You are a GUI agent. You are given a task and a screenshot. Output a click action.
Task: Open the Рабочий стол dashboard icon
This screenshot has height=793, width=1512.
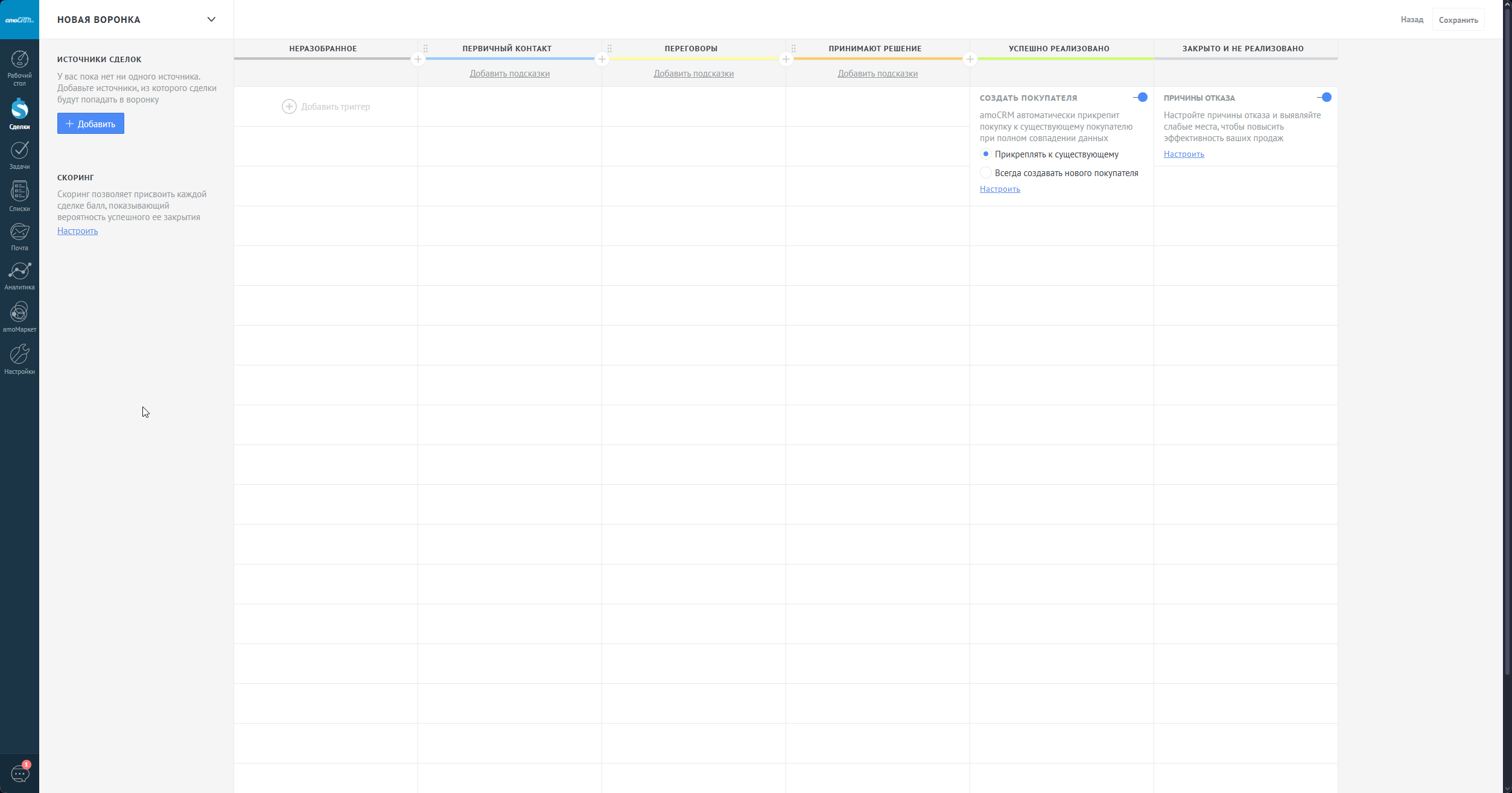[19, 60]
